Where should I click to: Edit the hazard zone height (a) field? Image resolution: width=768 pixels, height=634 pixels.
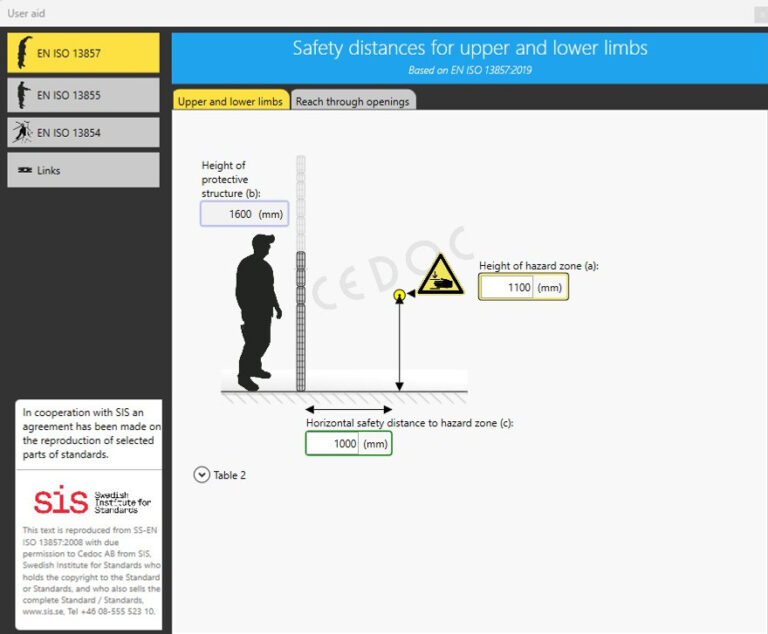click(523, 287)
